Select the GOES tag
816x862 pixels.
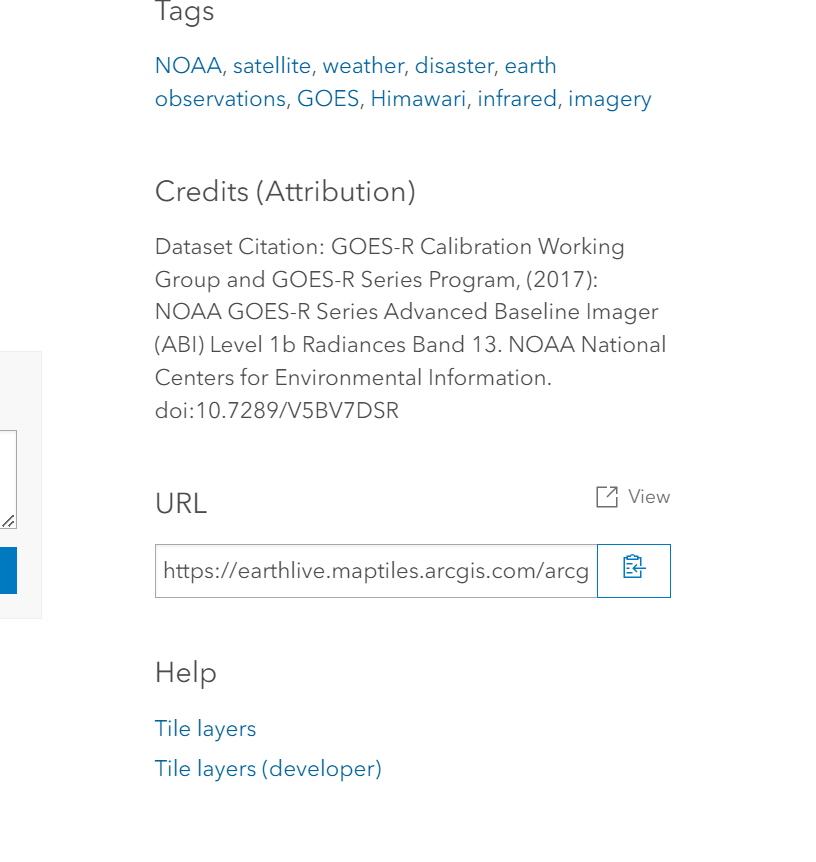[x=328, y=98]
